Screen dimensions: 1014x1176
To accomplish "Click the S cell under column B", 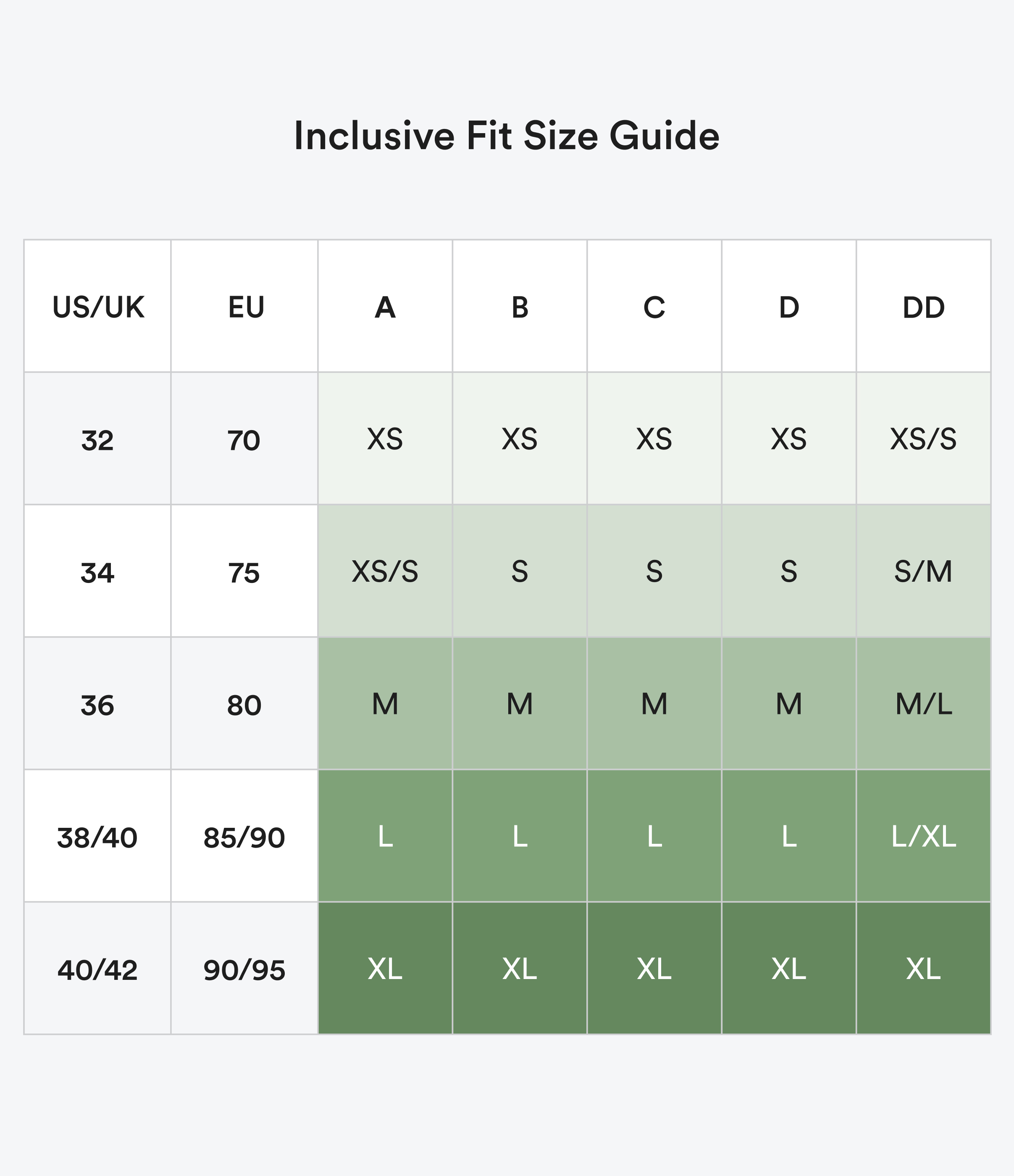I will (520, 571).
